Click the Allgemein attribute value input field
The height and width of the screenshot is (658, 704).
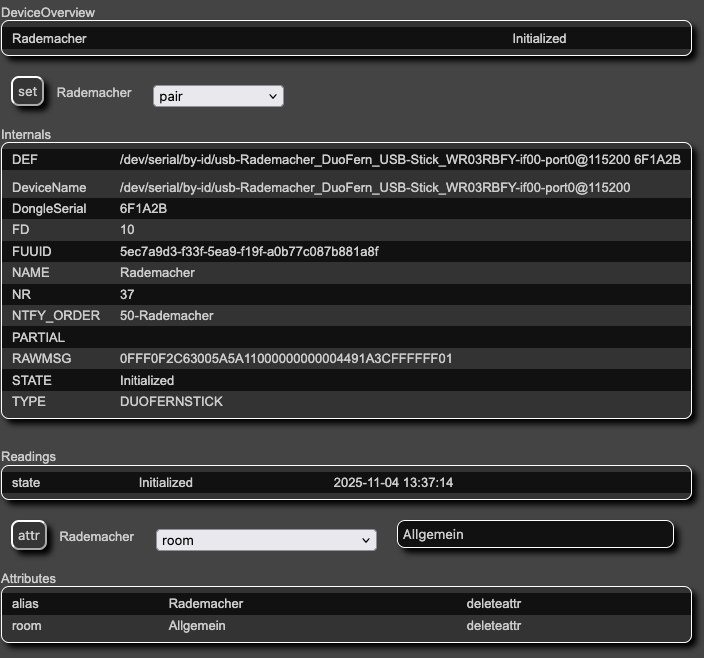(x=535, y=534)
